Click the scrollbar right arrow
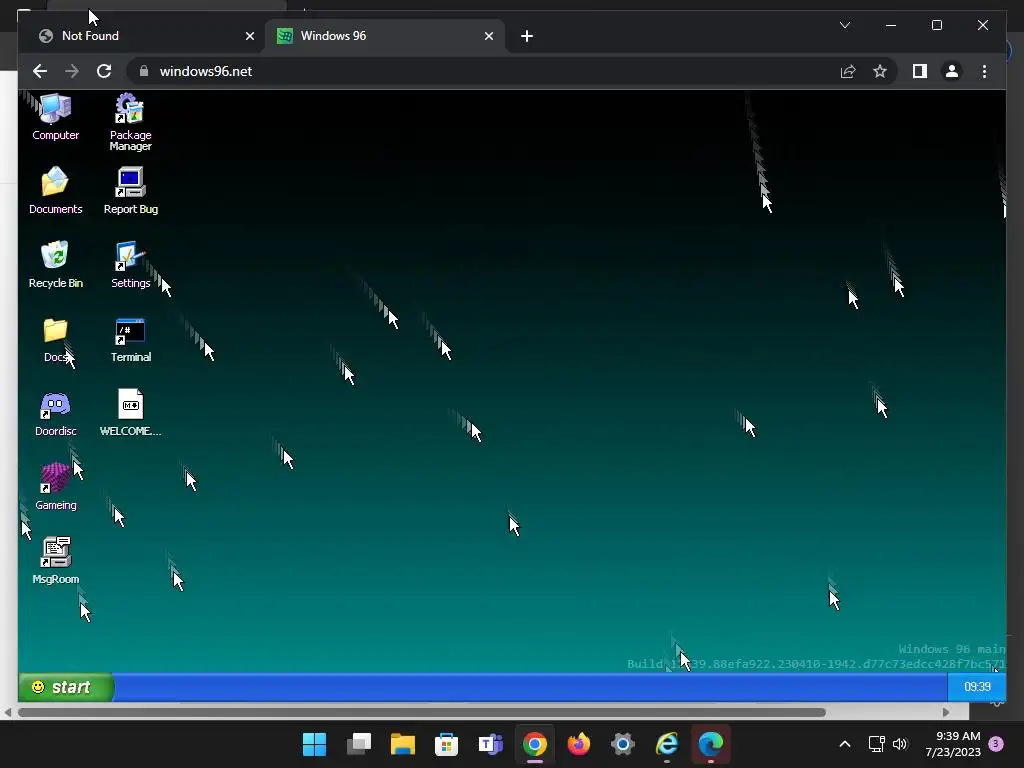Screen dimensions: 1024x768 946,712
